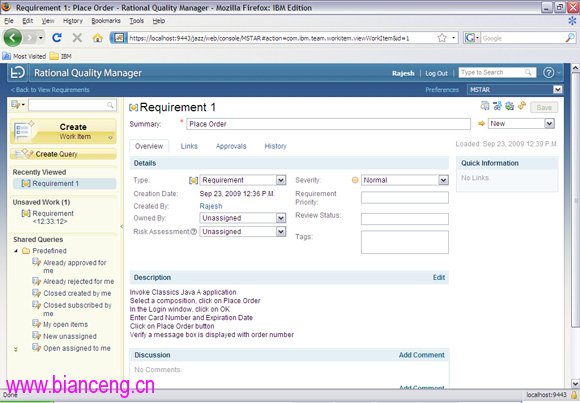
Task: Open the Most Visited bookmarks icon
Action: (x=6, y=56)
